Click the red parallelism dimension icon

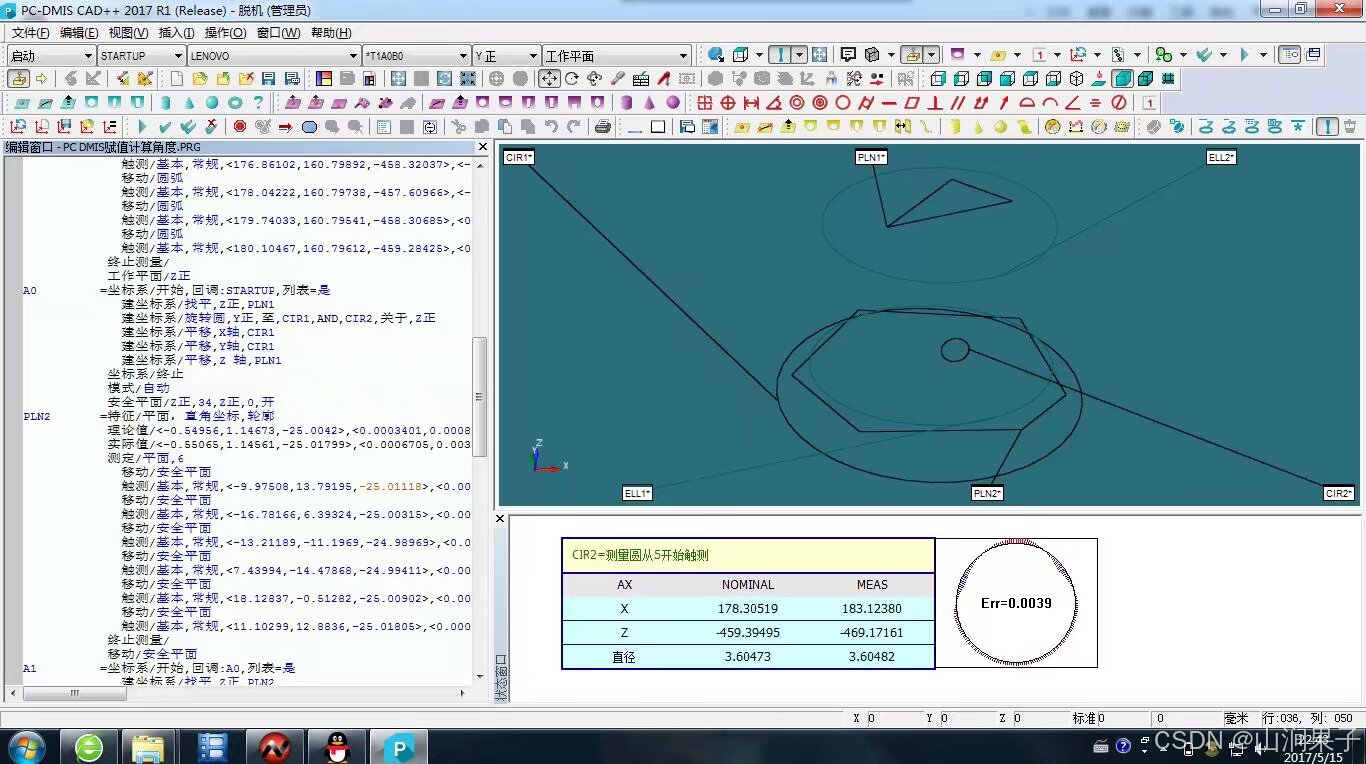958,102
